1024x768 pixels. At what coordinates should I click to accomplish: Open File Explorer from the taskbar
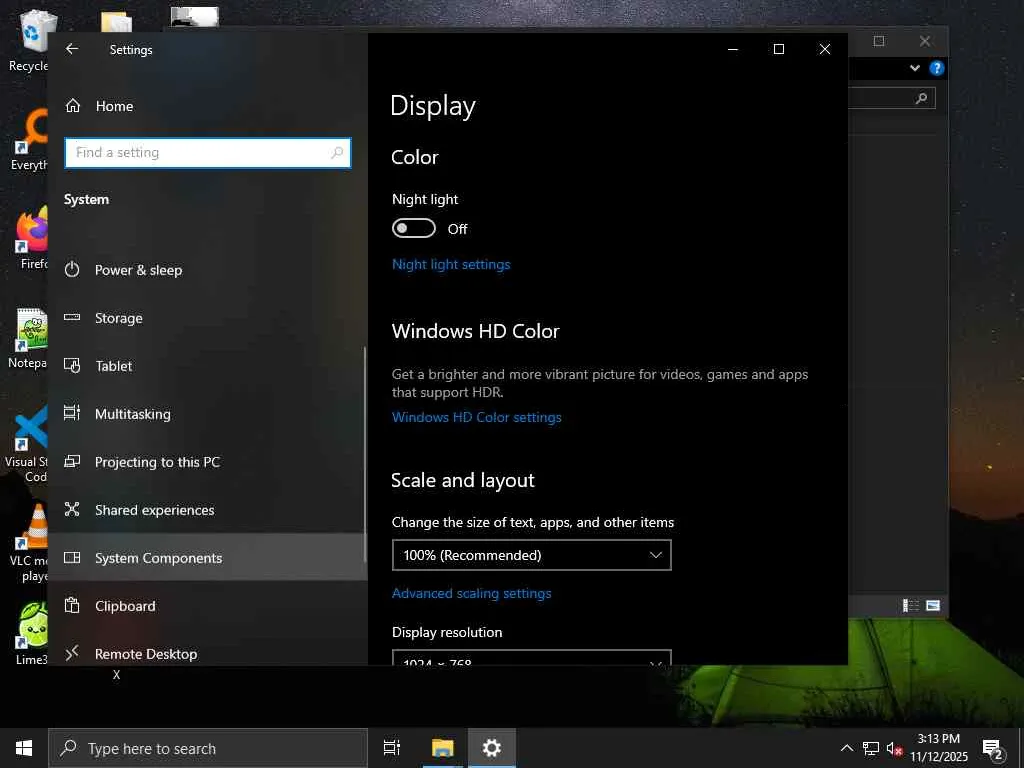[443, 748]
